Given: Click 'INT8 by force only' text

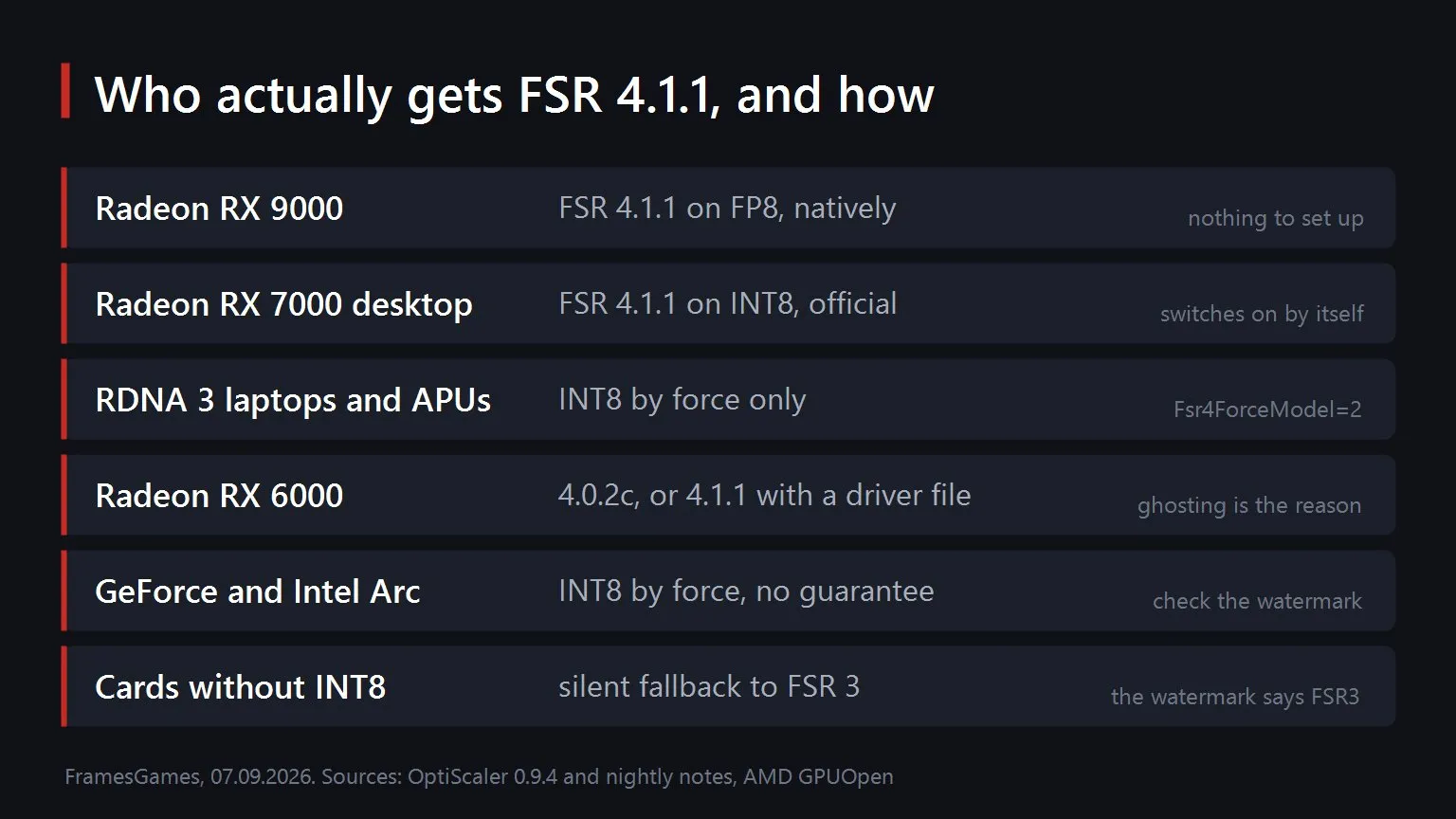Looking at the screenshot, I should point(682,399).
